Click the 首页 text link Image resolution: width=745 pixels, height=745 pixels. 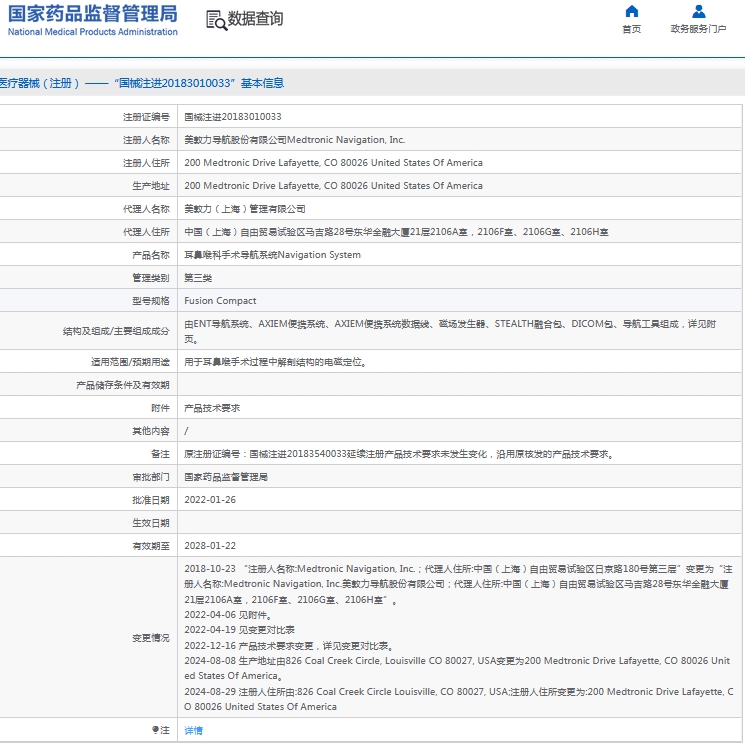pyautogui.click(x=631, y=29)
